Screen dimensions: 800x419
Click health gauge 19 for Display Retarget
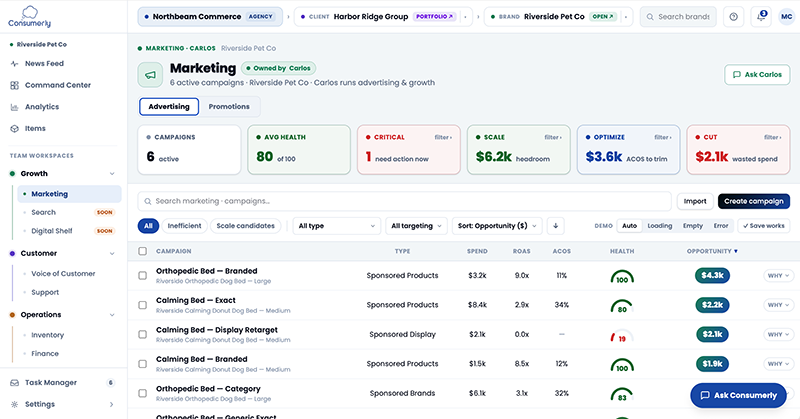point(622,335)
